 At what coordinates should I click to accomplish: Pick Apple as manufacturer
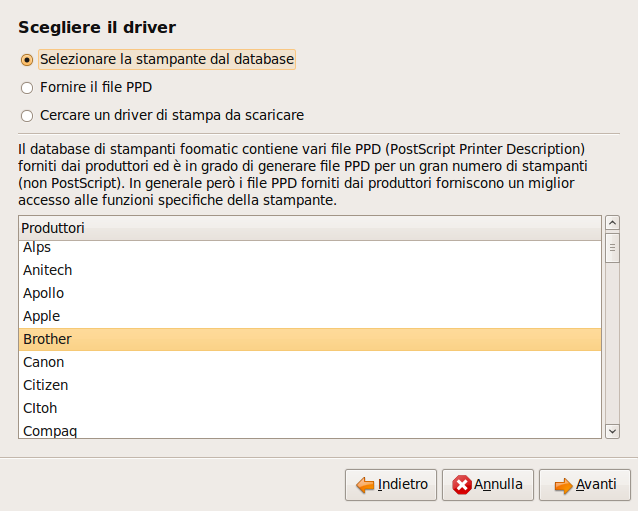310,316
